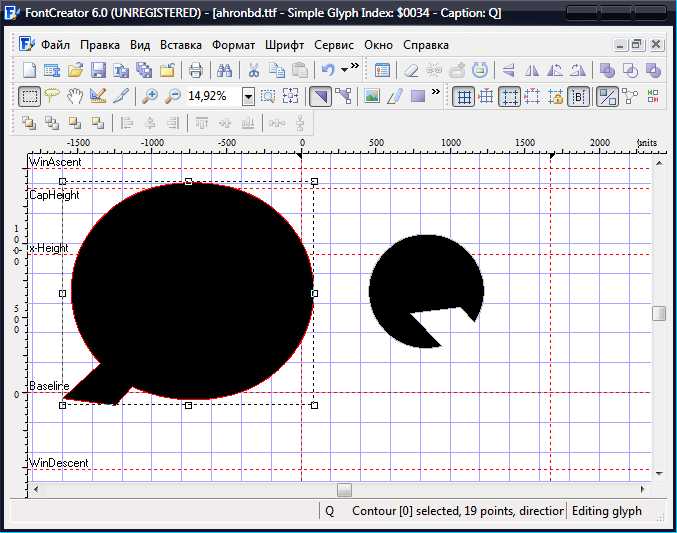677x533 pixels.
Task: Click the scroll down arrow
Action: 659,474
